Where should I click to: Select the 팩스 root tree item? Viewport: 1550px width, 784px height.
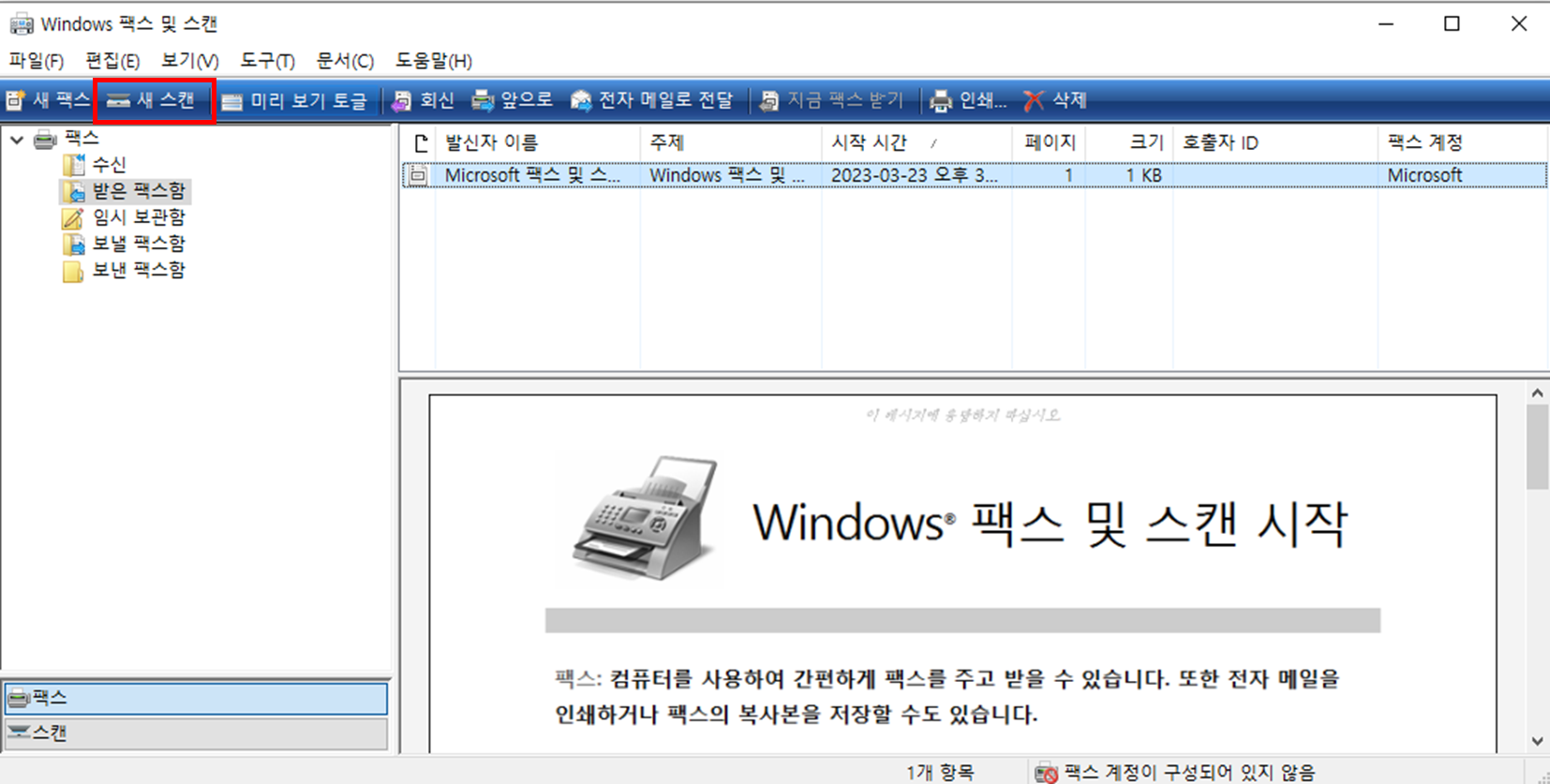point(82,139)
